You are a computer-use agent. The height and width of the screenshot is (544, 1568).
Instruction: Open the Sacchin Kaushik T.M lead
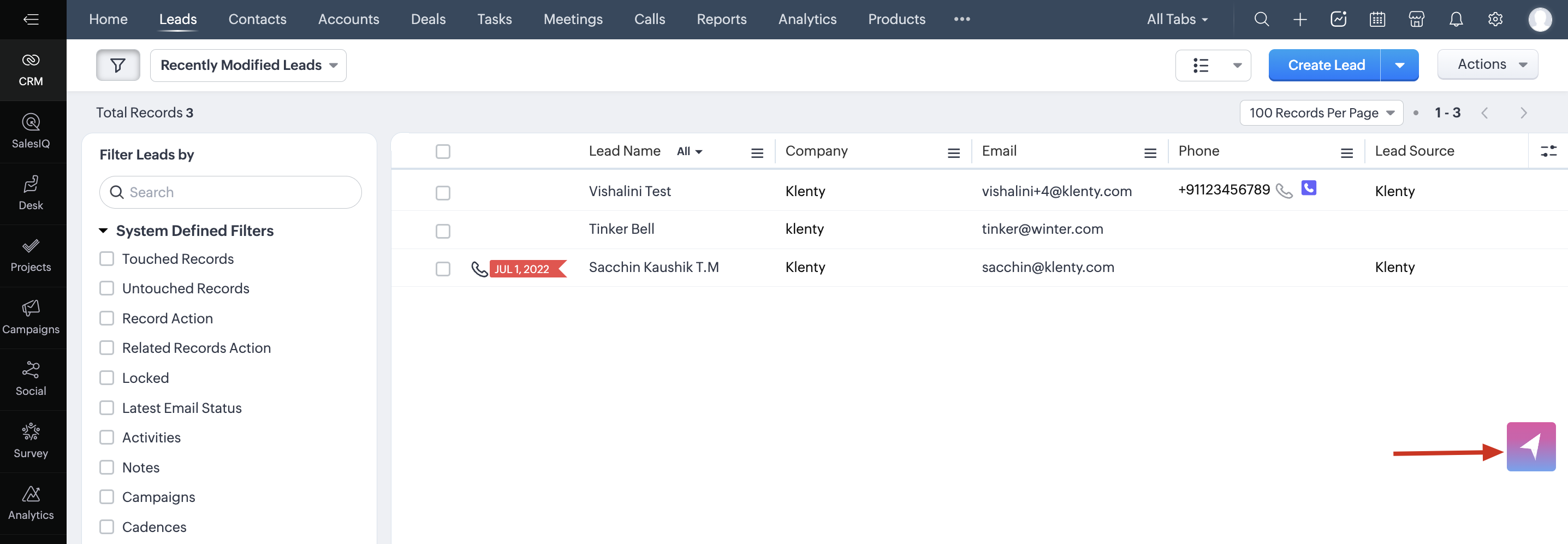653,268
